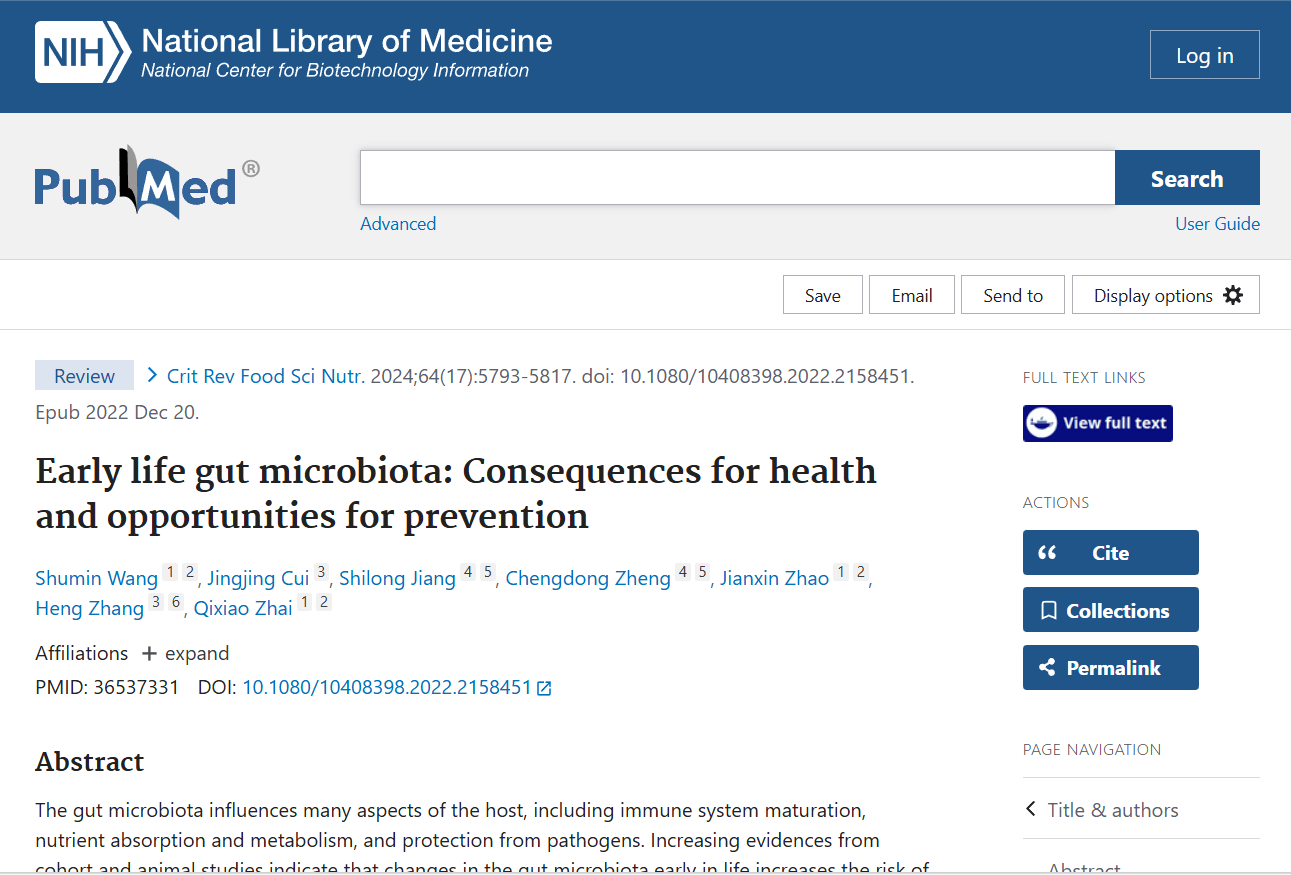
Task: Click the Log in button
Action: pos(1204,55)
